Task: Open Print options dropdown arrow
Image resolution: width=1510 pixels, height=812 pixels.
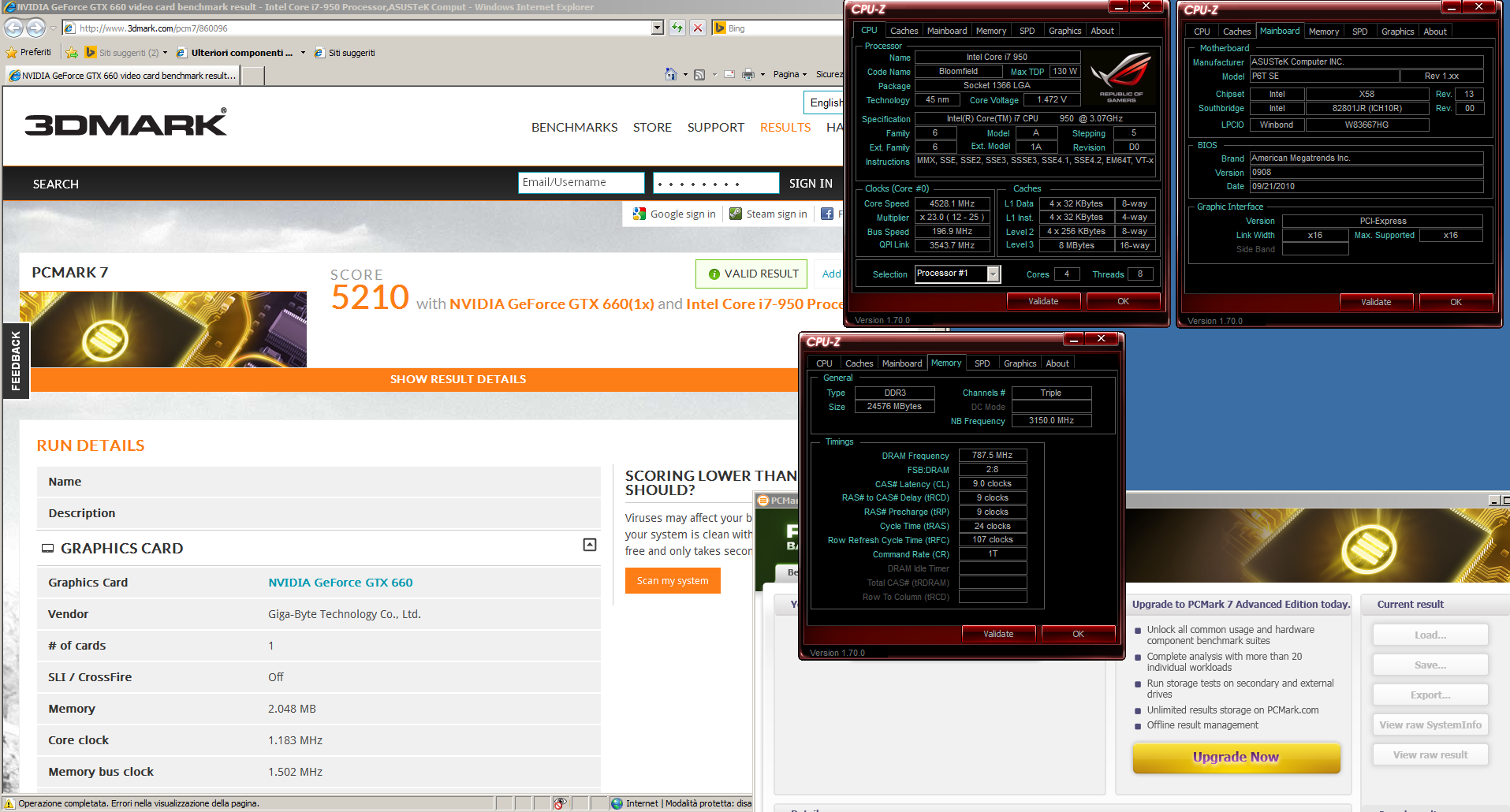Action: click(762, 75)
